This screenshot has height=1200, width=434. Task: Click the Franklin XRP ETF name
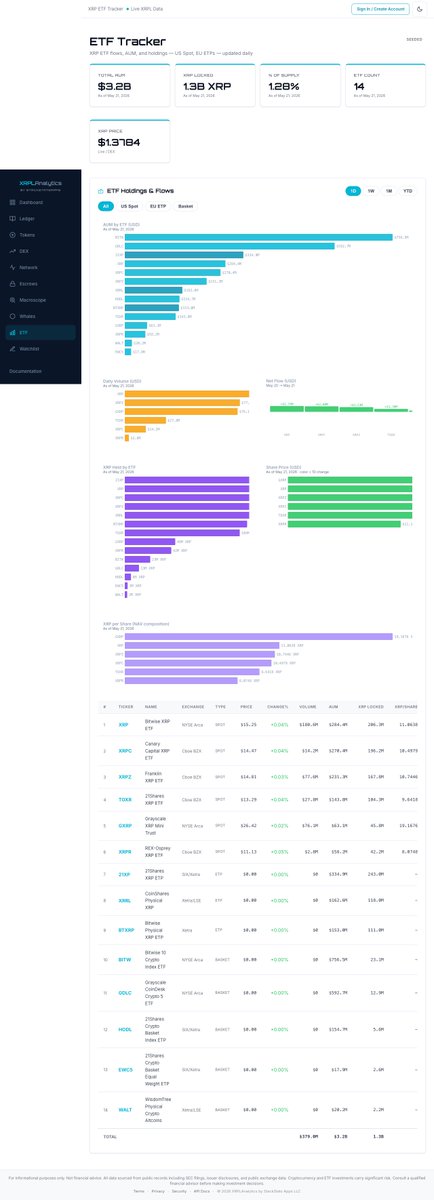[156, 776]
